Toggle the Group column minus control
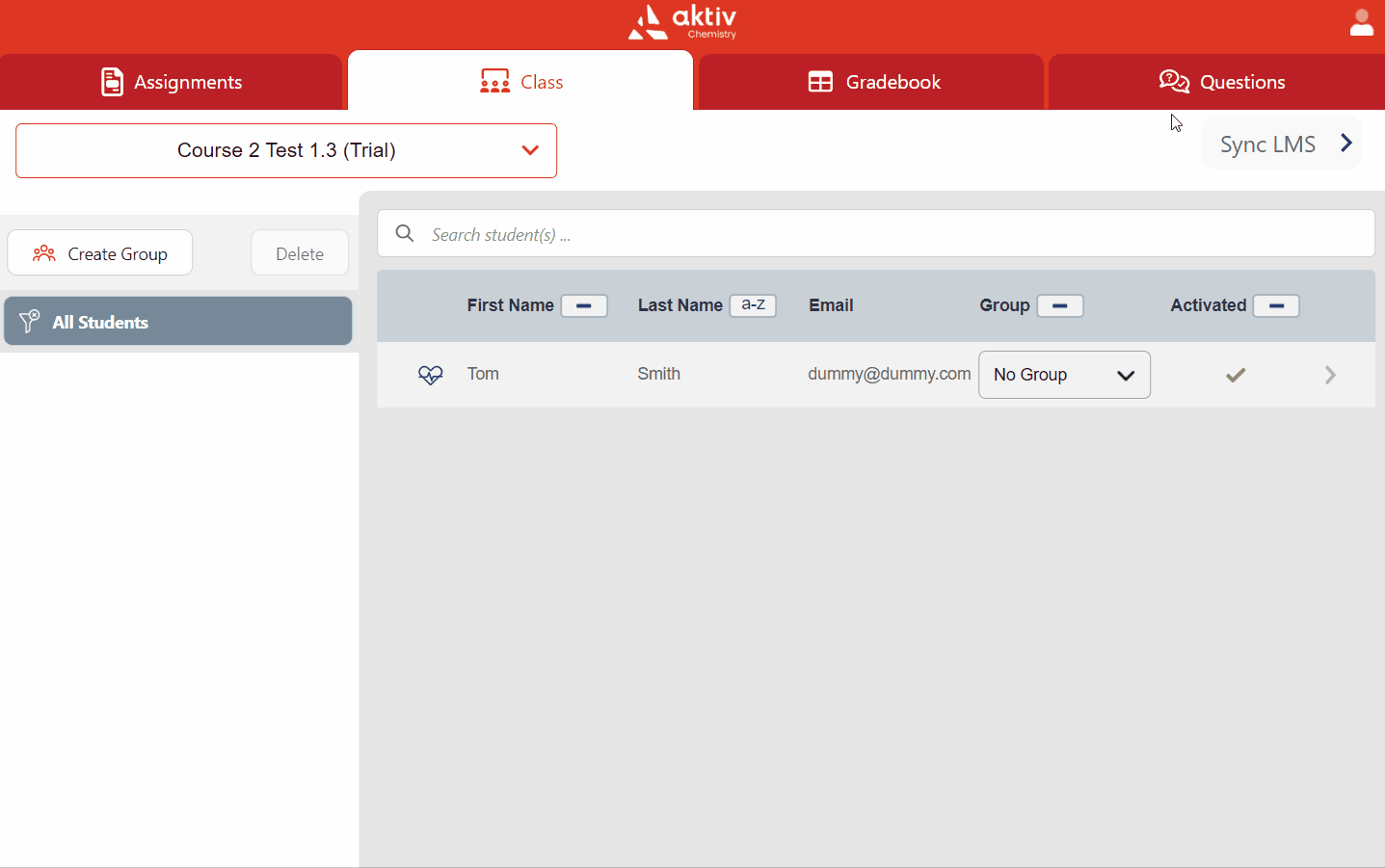Screen dimensions: 1385x868 (x=1059, y=305)
